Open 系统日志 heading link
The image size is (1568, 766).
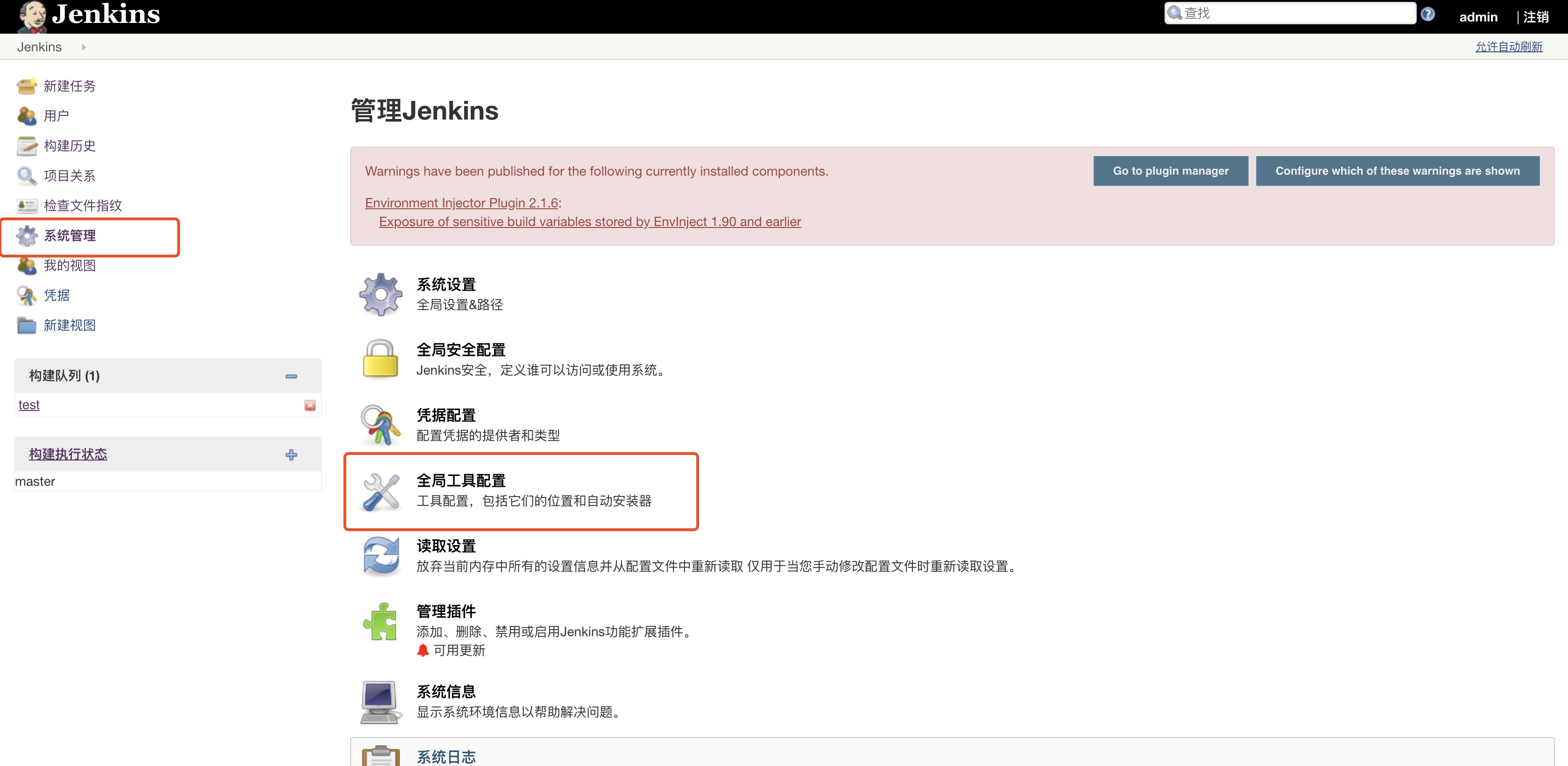446,757
